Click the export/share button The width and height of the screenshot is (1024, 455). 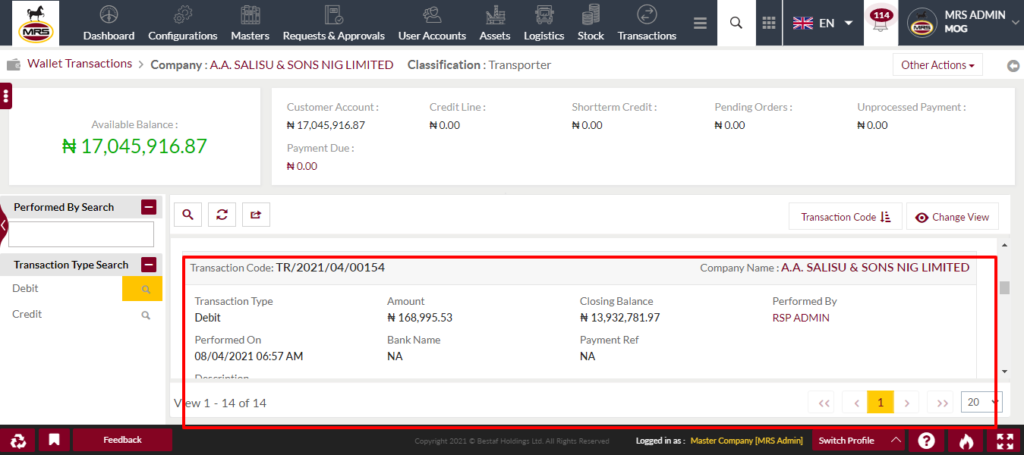point(256,214)
